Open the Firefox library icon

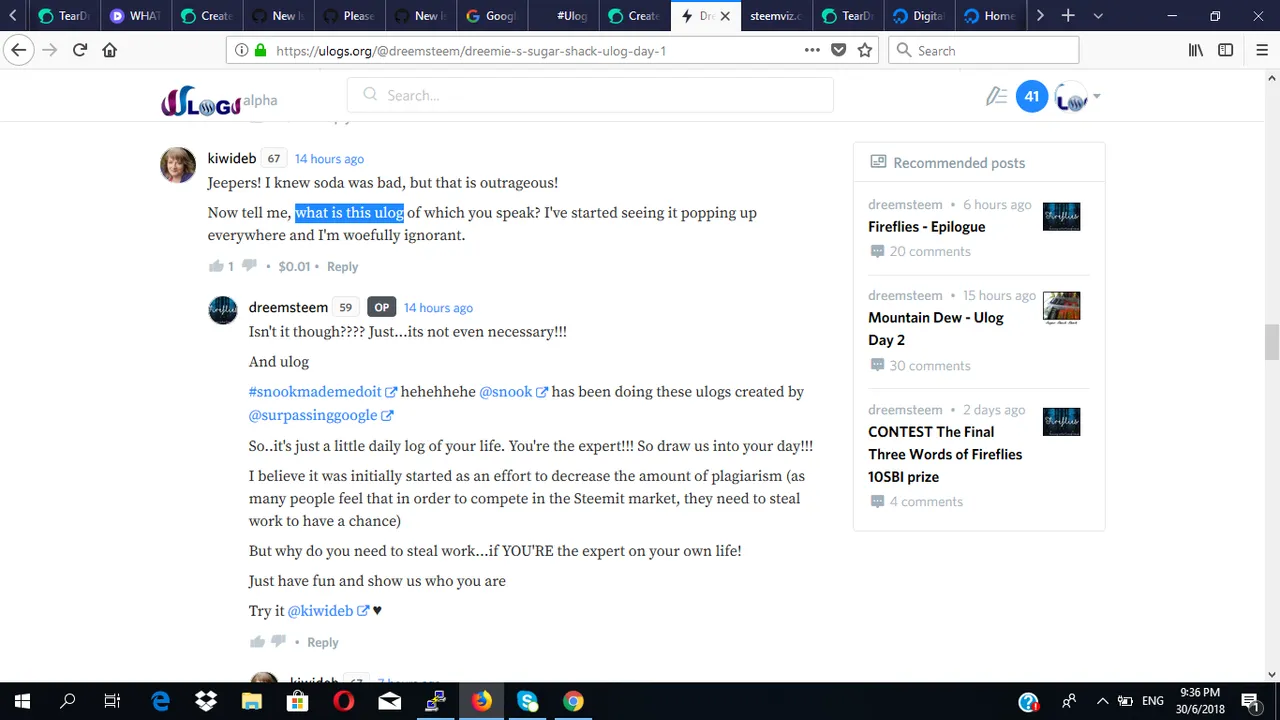[x=1196, y=50]
